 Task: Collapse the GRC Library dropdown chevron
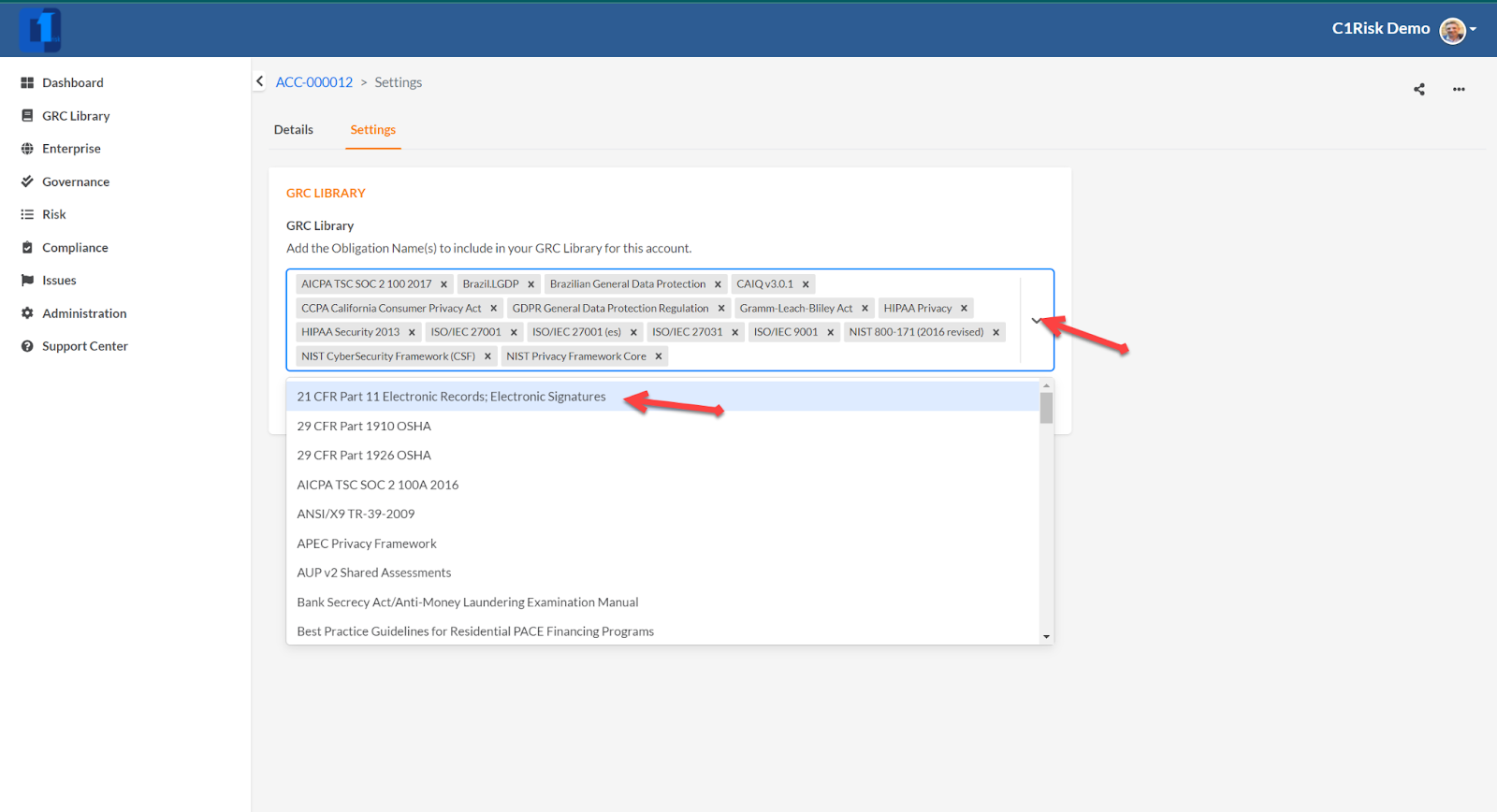1036,321
